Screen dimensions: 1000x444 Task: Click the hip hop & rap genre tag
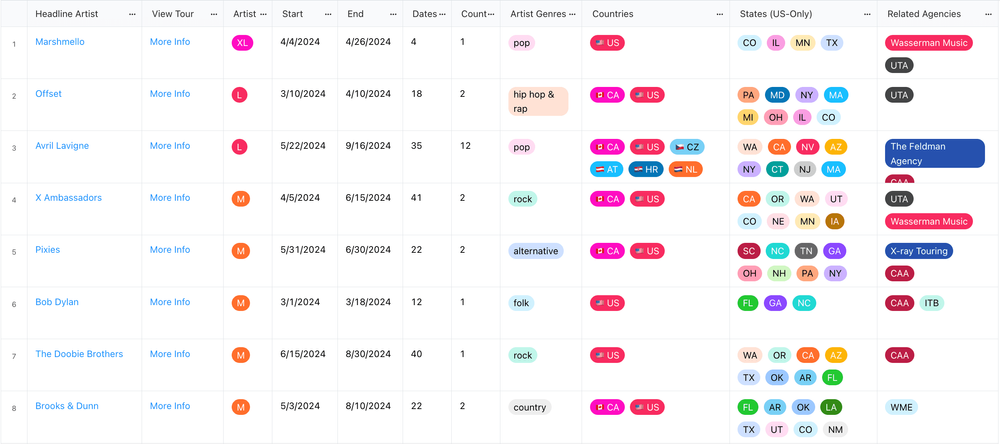tap(538, 102)
